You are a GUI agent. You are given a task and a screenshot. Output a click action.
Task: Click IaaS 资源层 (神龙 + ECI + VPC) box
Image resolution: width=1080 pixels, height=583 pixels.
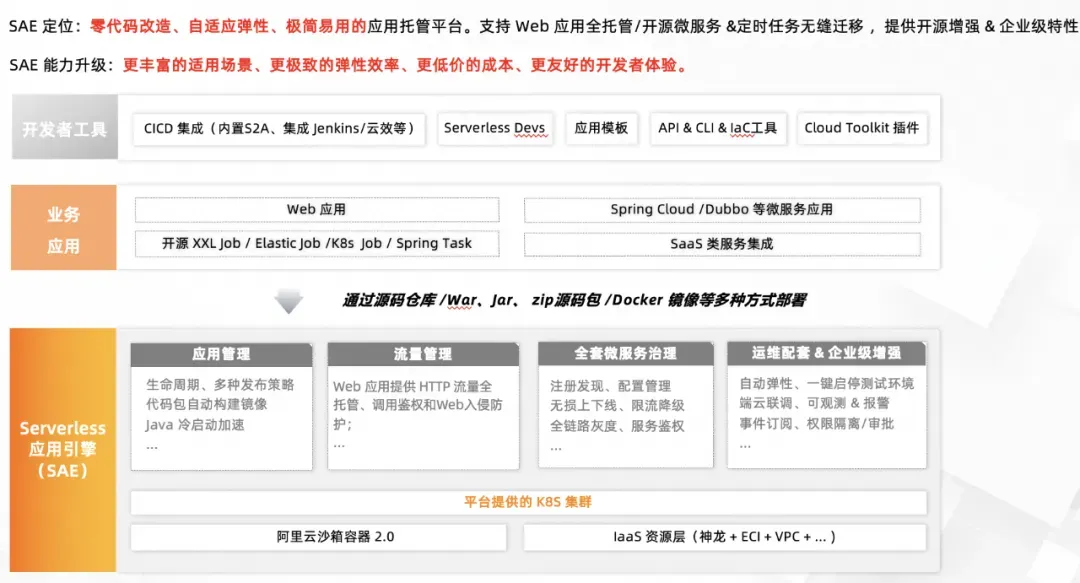click(725, 537)
